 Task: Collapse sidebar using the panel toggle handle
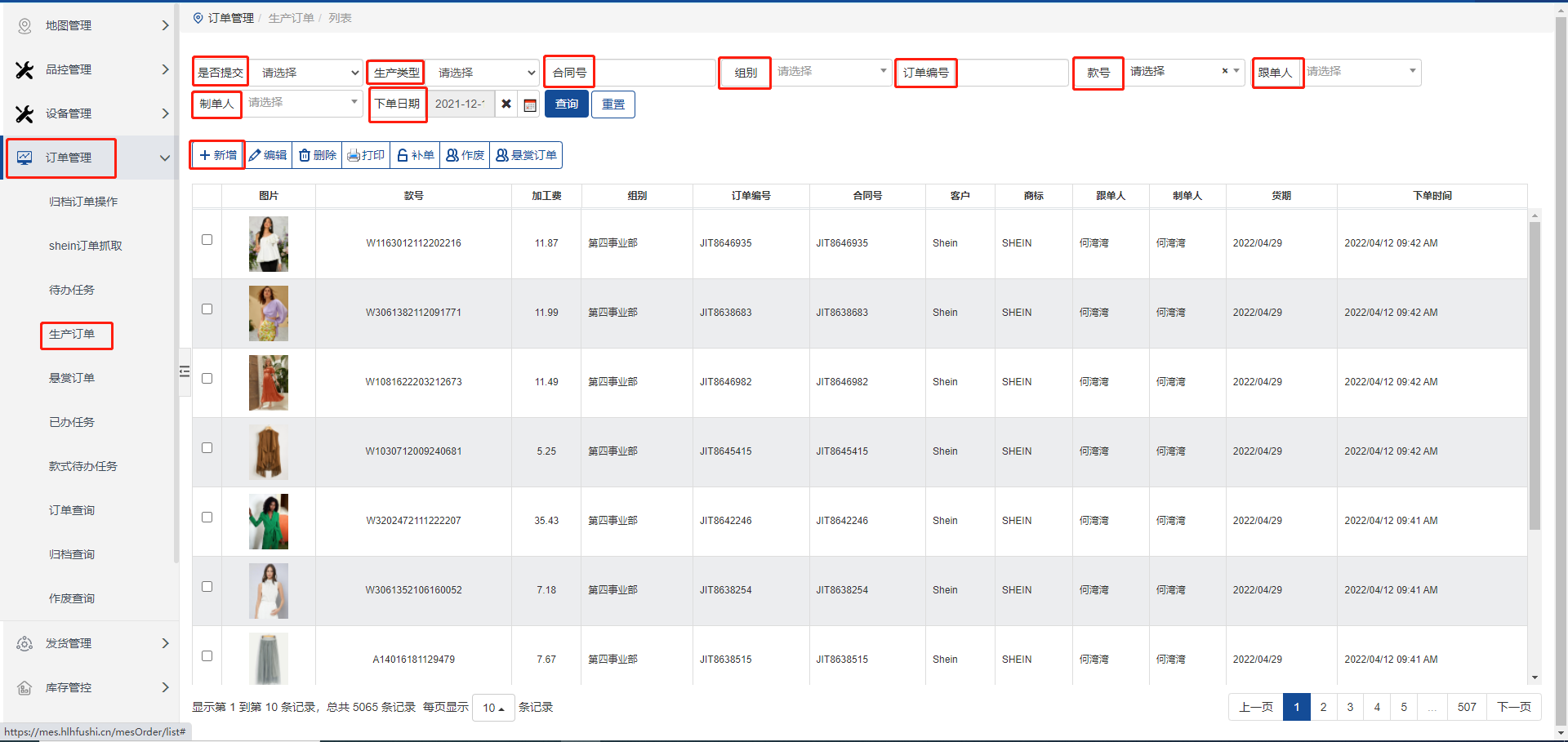pyautogui.click(x=185, y=371)
